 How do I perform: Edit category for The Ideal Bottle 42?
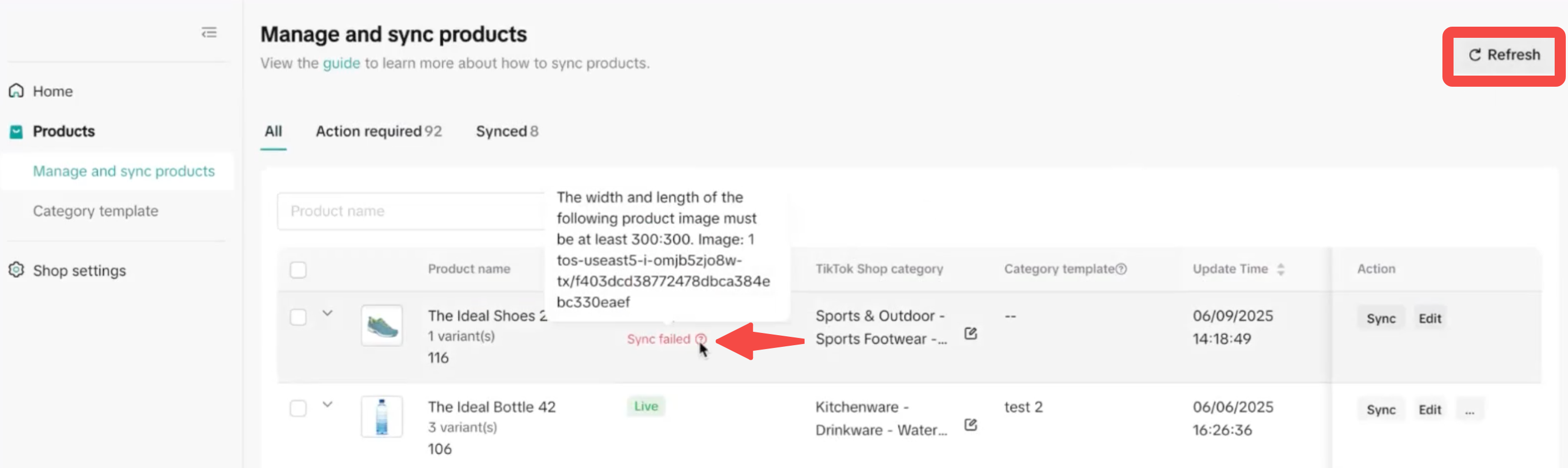pos(970,425)
